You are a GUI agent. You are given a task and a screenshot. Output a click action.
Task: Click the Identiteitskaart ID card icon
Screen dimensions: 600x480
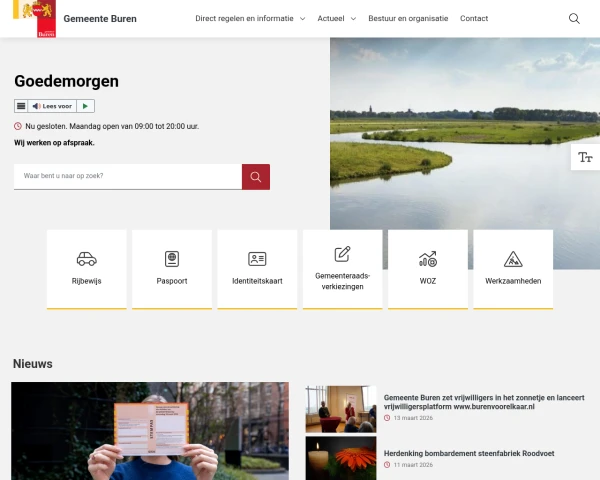click(x=257, y=259)
